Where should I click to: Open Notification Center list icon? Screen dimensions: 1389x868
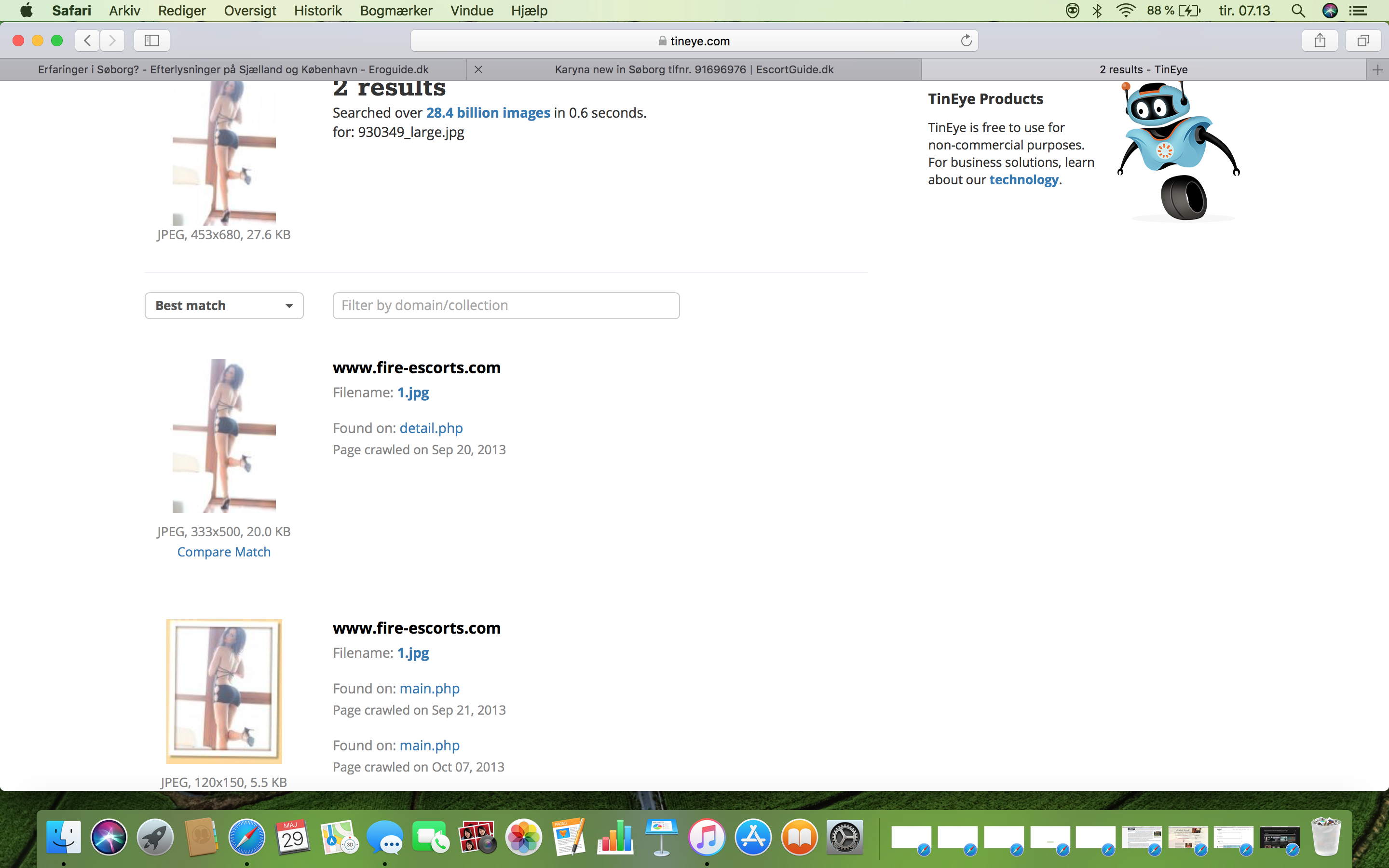point(1358,11)
